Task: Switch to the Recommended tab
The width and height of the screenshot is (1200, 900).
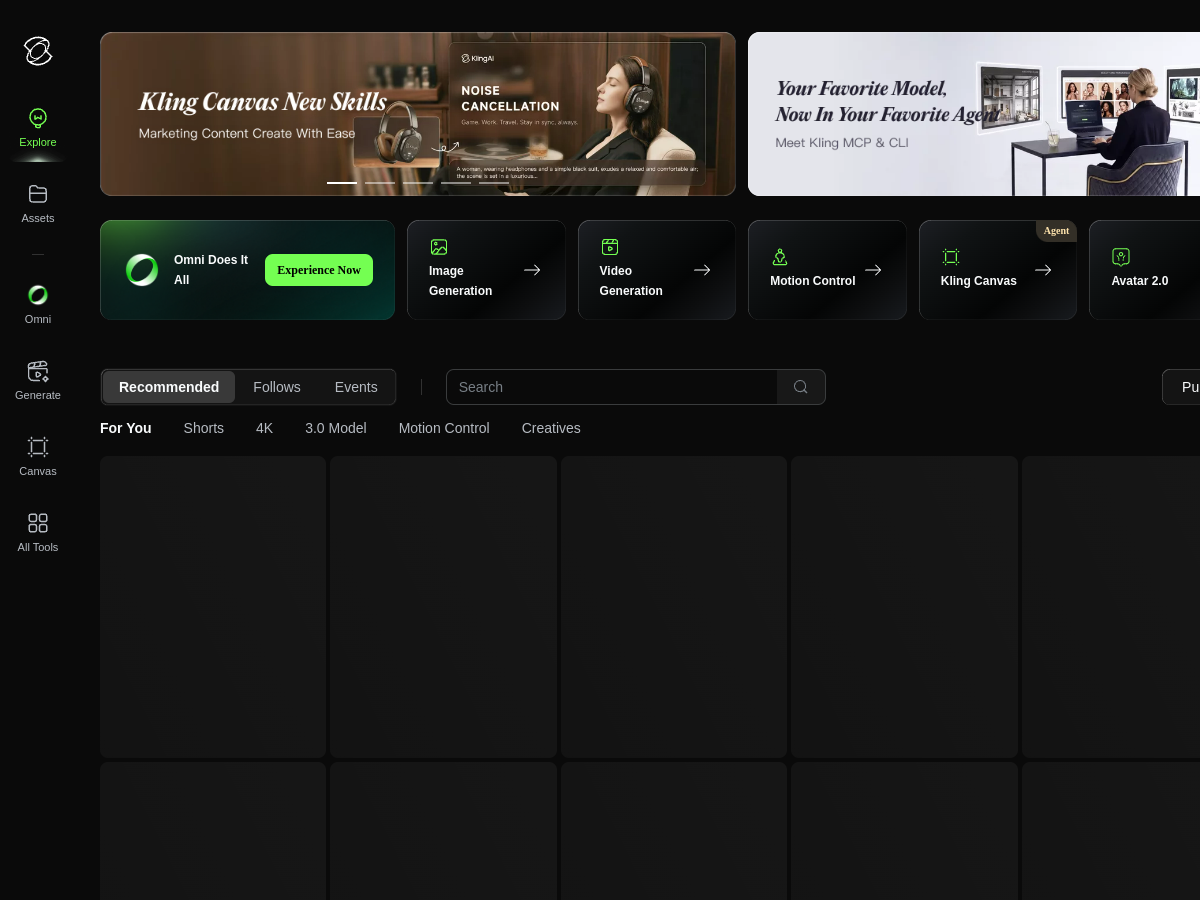Action: pos(169,387)
